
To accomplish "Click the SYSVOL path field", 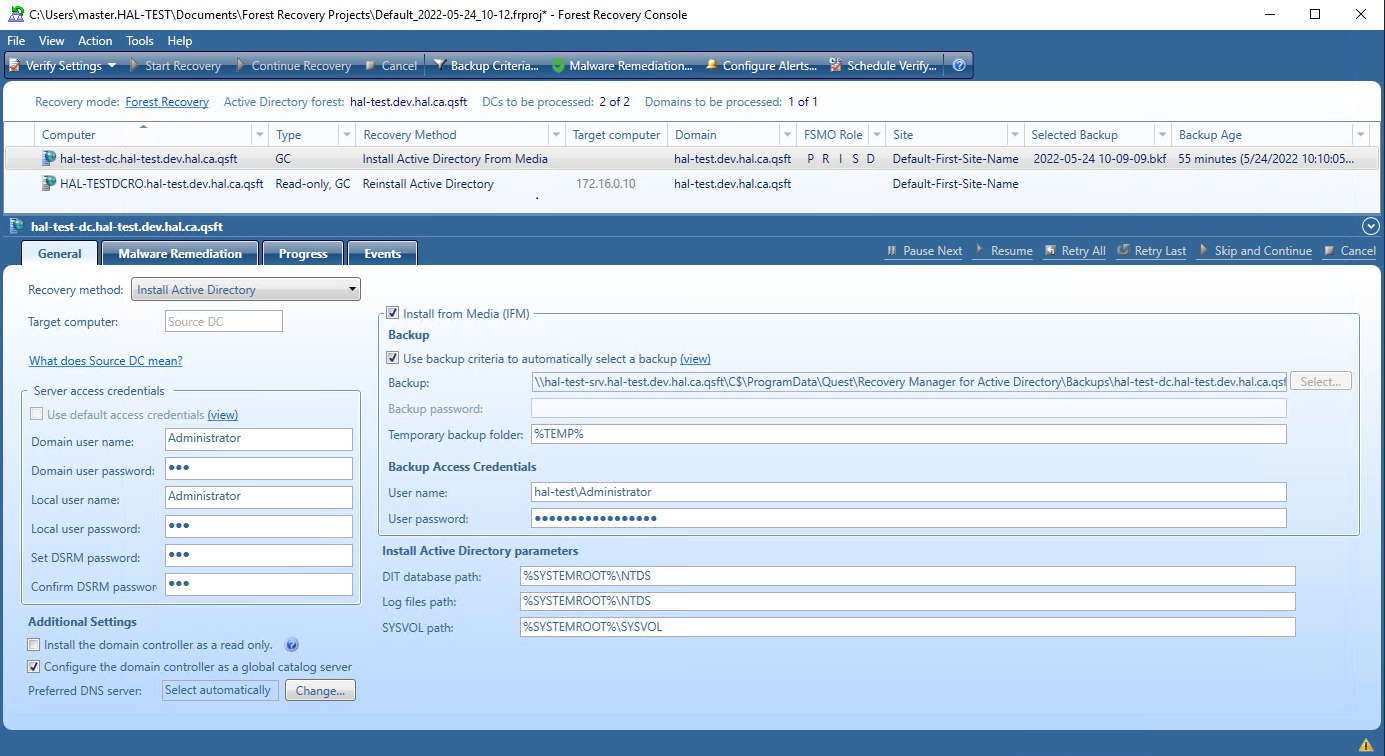I will coord(908,627).
